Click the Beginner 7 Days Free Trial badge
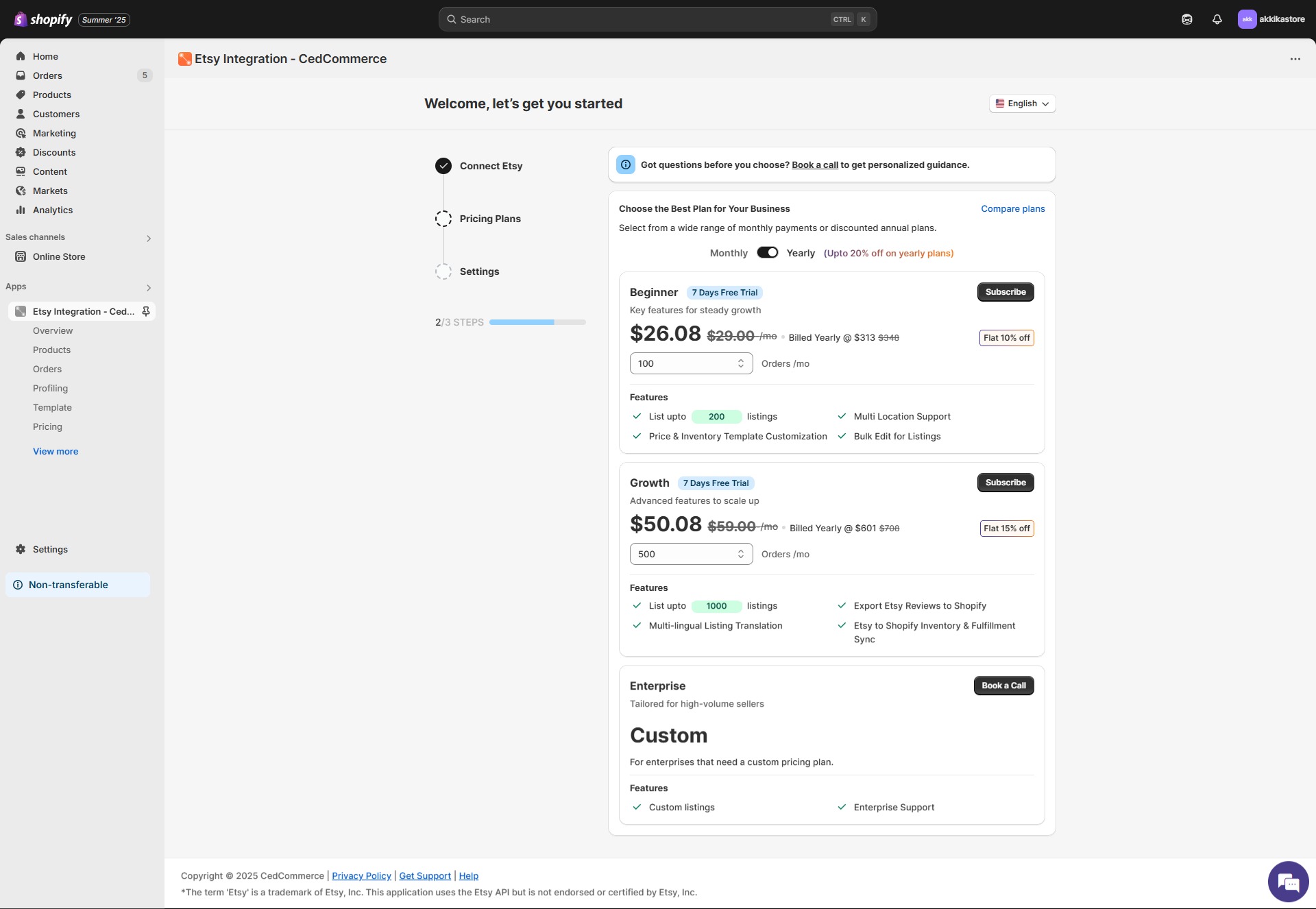 pyautogui.click(x=724, y=293)
